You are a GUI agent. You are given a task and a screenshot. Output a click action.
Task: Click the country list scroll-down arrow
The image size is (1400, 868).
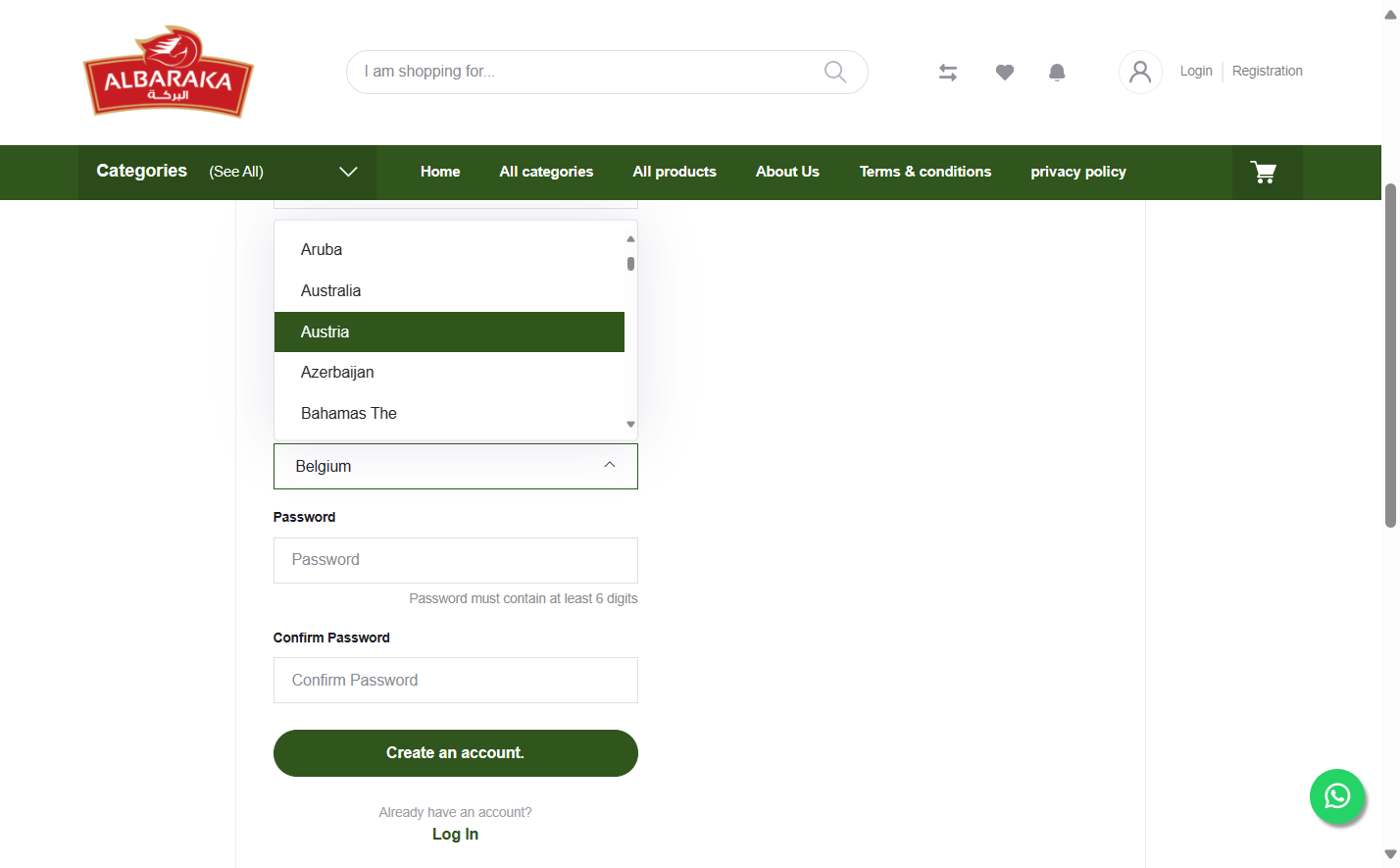point(630,425)
